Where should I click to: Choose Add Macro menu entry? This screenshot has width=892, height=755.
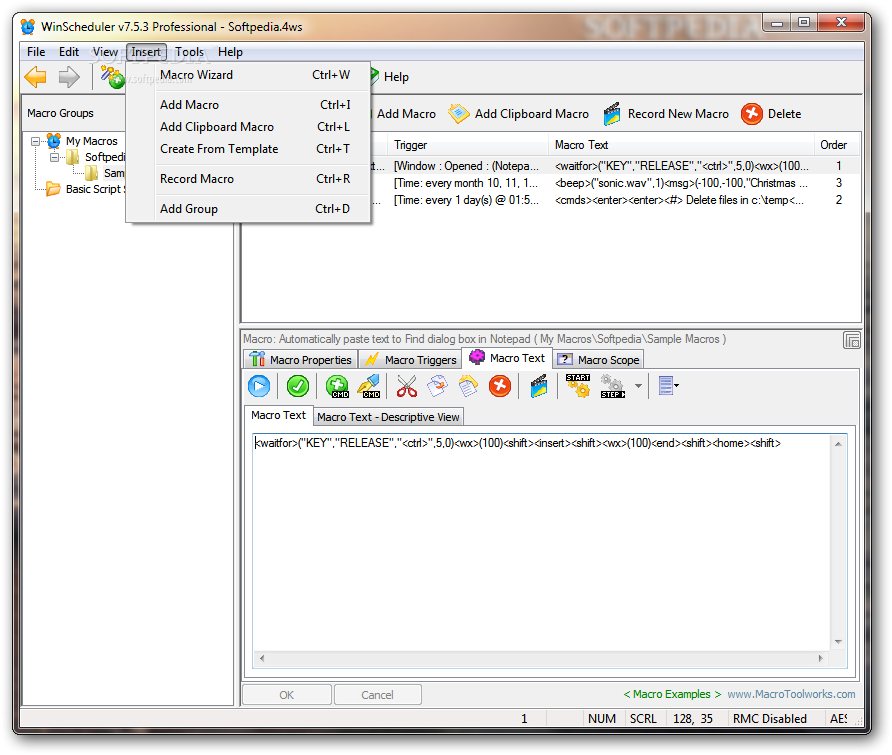click(x=249, y=105)
